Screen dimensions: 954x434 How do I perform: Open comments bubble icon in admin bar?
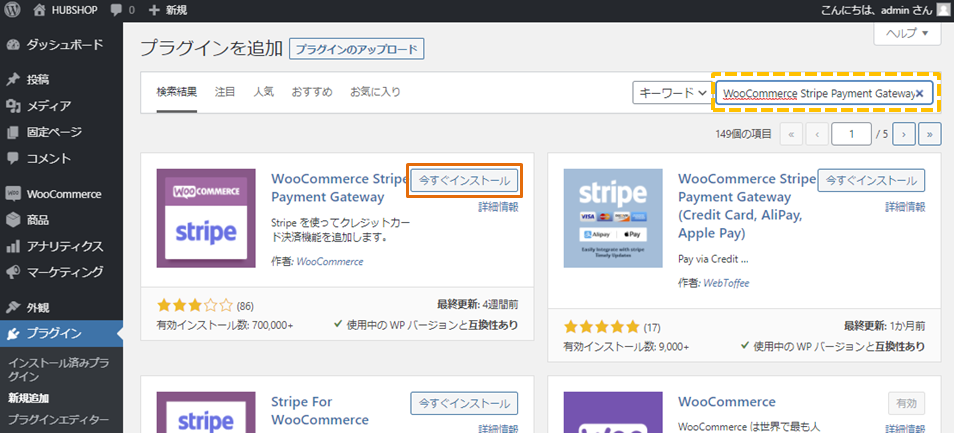[x=115, y=10]
